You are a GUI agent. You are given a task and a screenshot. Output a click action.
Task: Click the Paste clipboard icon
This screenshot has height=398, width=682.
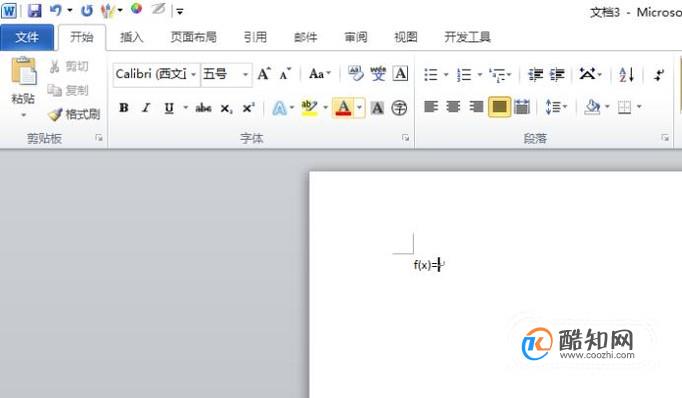[23, 72]
